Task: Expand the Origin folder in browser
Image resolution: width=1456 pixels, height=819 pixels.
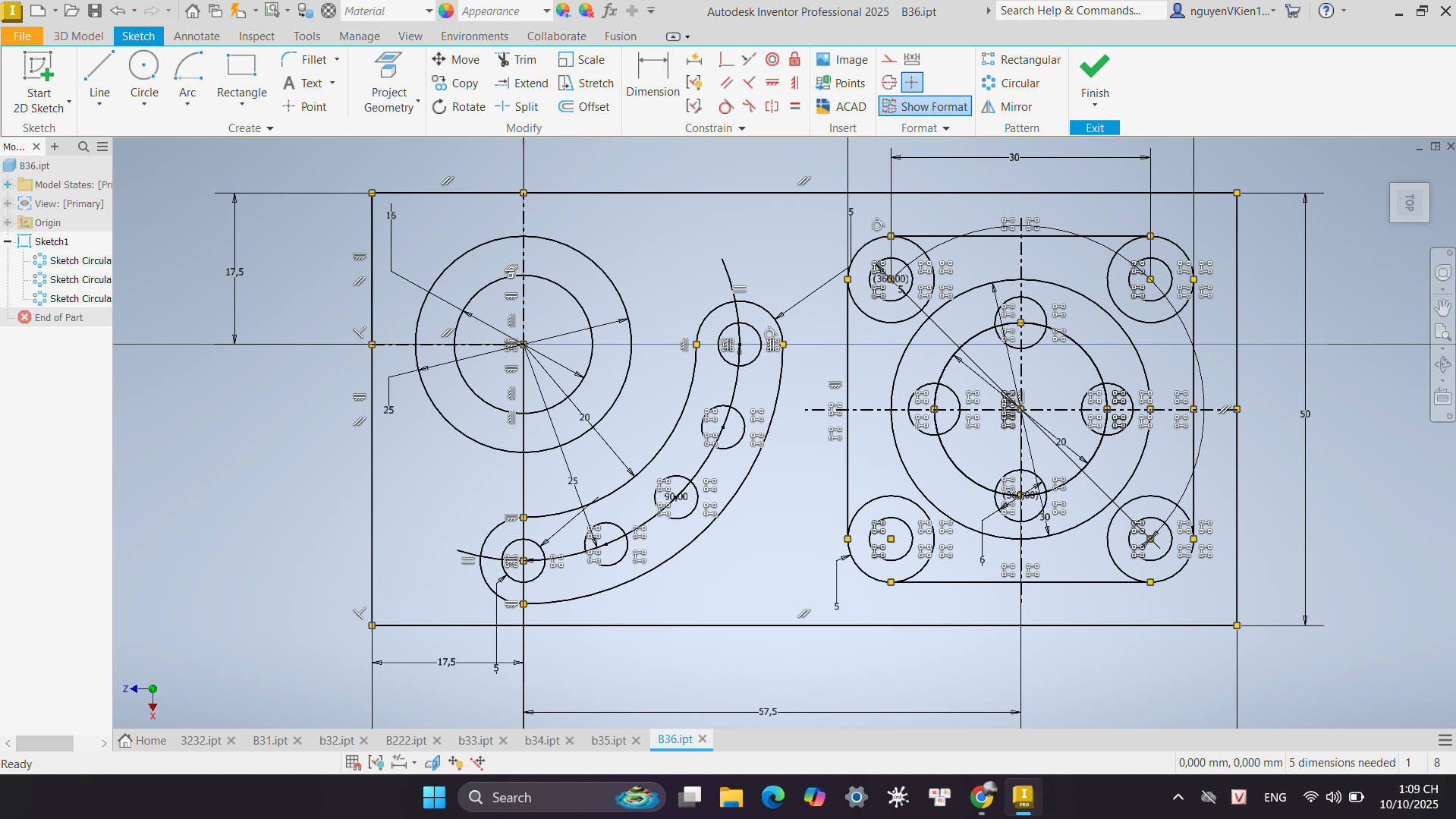Action: 8,222
